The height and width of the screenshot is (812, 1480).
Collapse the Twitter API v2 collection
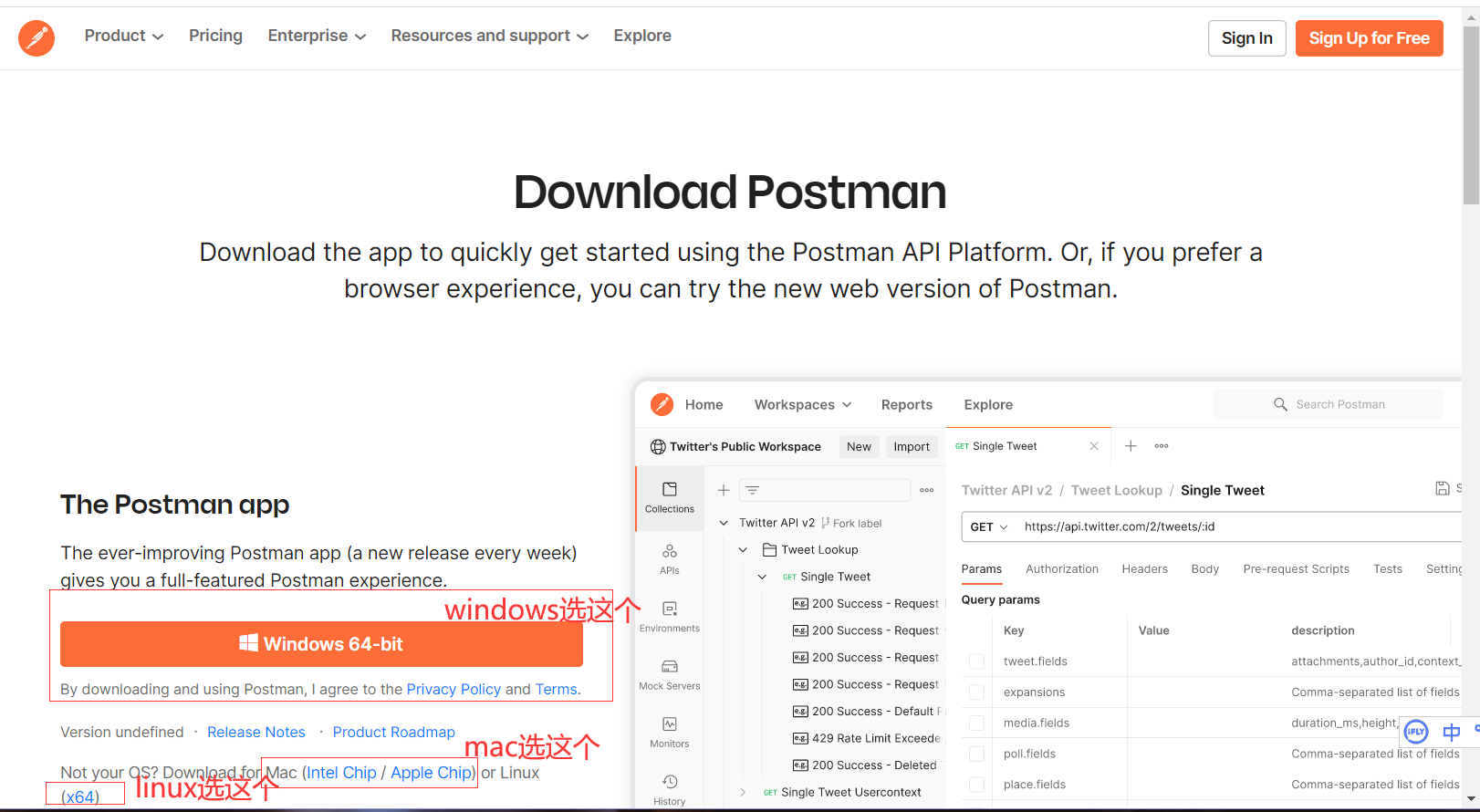pyautogui.click(x=724, y=523)
